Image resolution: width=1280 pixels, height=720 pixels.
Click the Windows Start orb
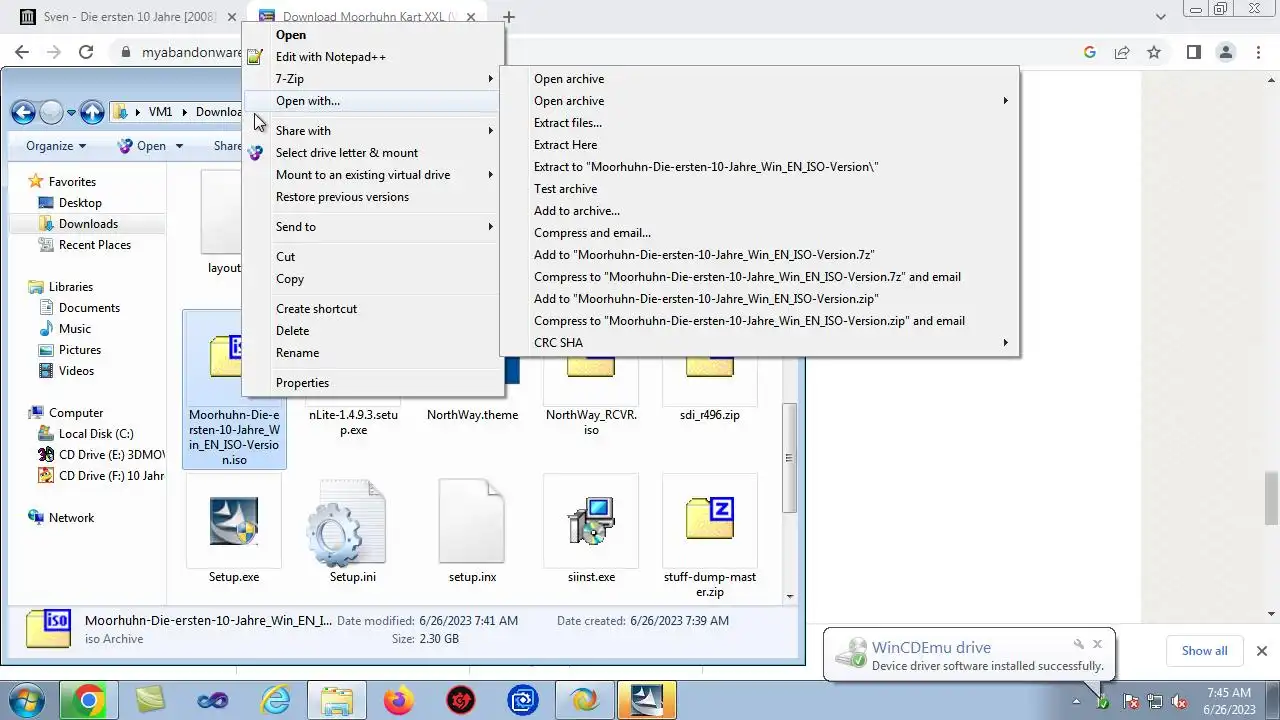point(27,701)
